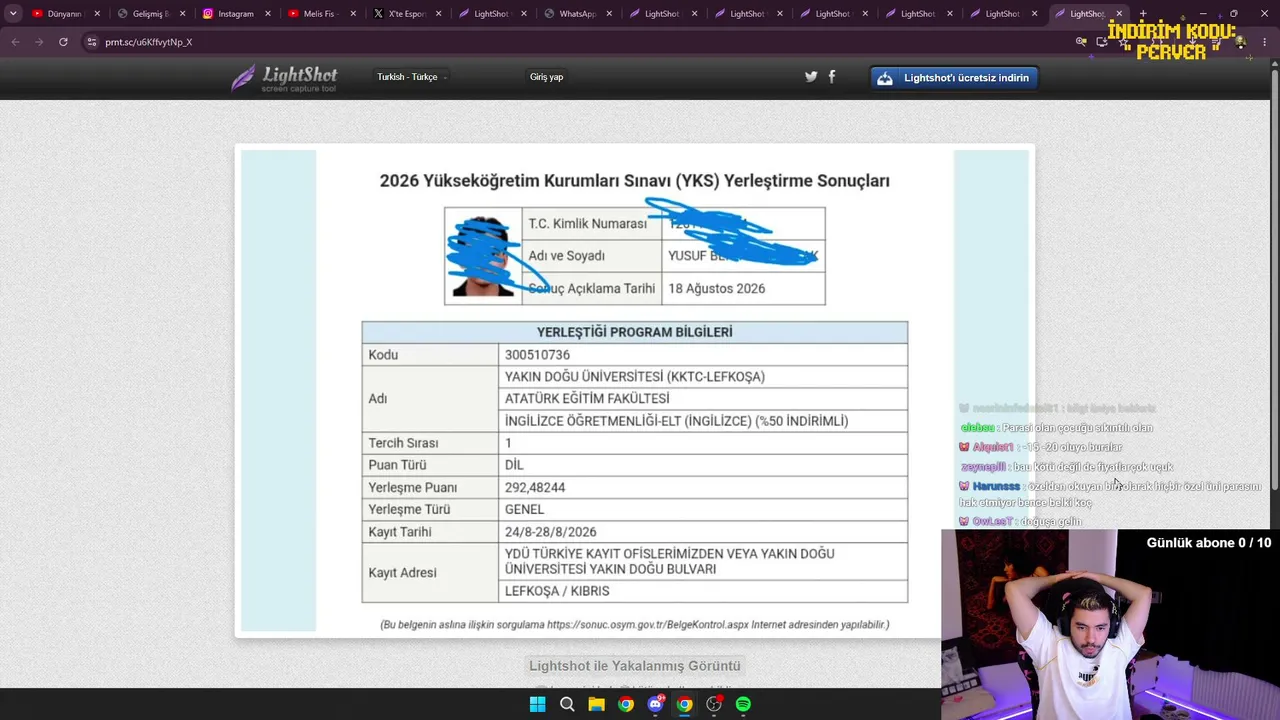
Task: Click the YERLEŞTİĞİ PROGRAM BİLGİLERİ header
Action: [x=635, y=332]
